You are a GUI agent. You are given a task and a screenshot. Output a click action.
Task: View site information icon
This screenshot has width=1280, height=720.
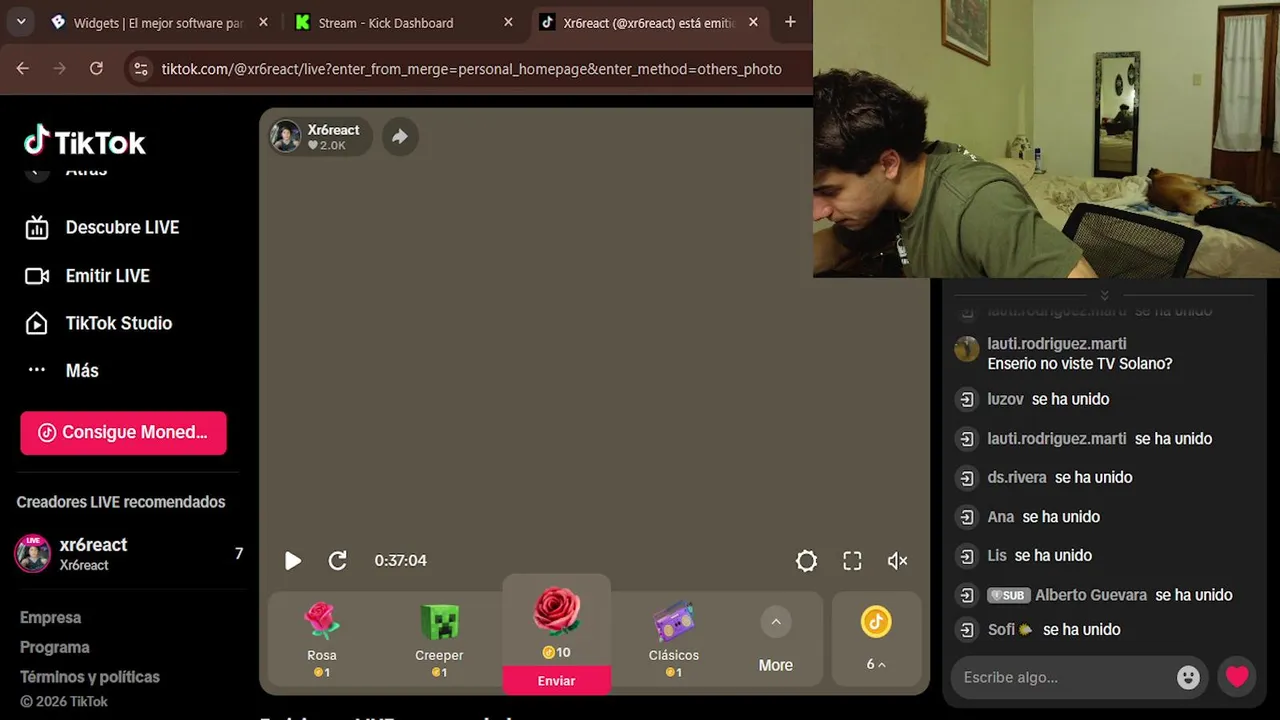coord(141,69)
